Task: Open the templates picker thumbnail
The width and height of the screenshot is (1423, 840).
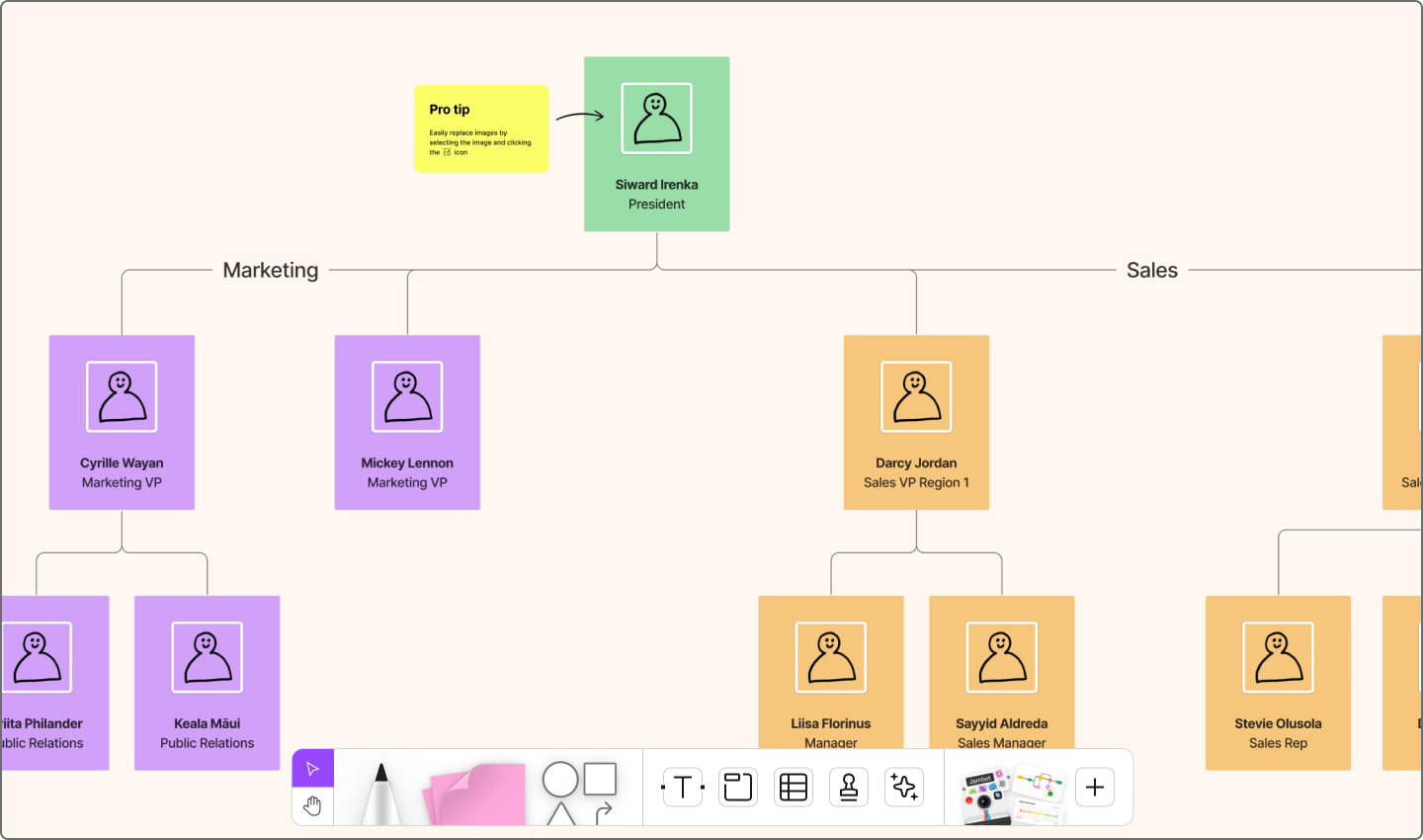Action: [1041, 791]
